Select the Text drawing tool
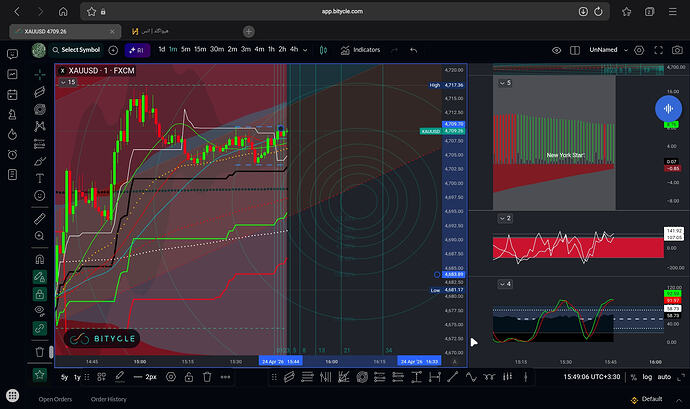 click(x=40, y=178)
